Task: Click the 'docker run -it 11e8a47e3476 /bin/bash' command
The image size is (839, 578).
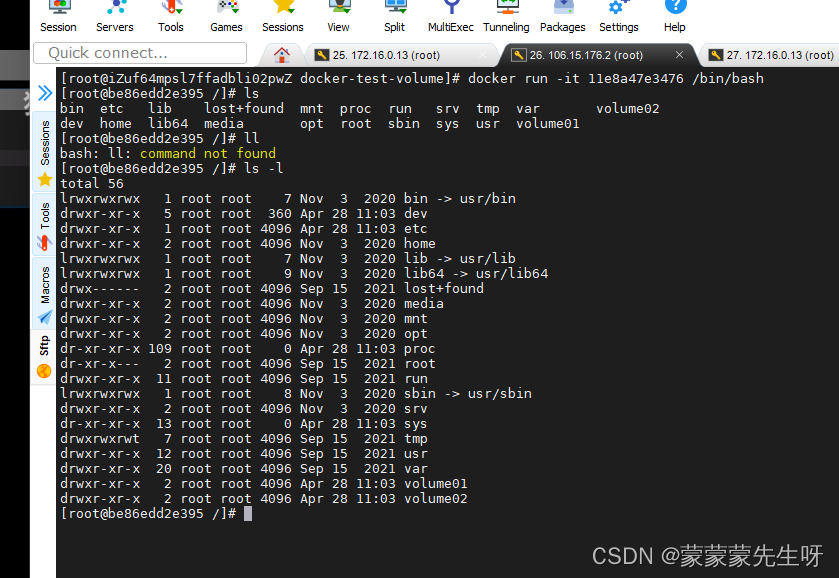Action: [x=615, y=79]
